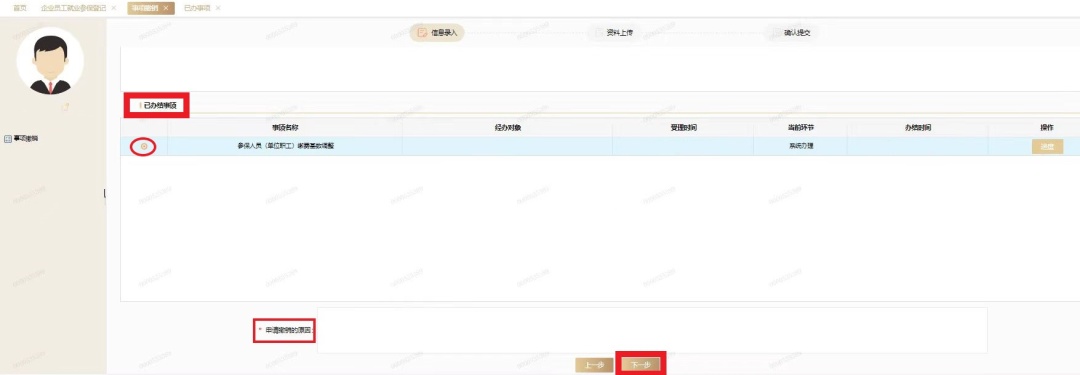
Task: Switch to the 首页 tab
Action: coord(20,8)
